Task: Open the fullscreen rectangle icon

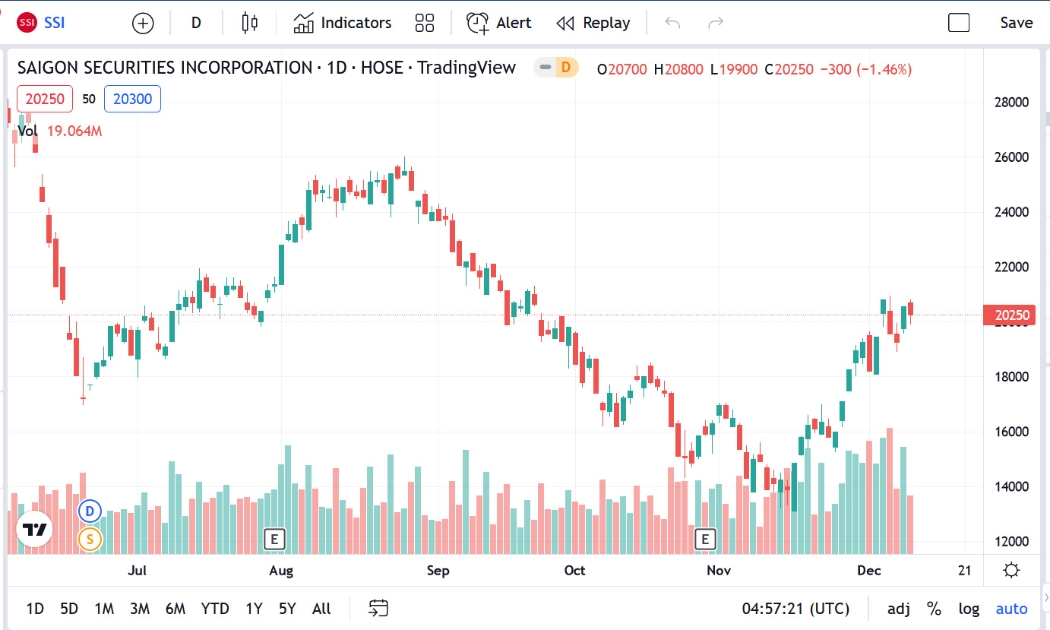Action: pyautogui.click(x=959, y=23)
